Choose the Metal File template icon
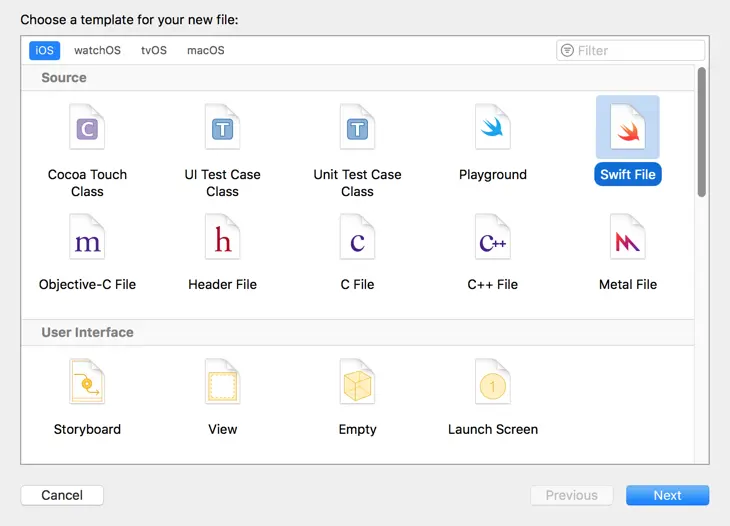Image resolution: width=730 pixels, height=526 pixels. [x=628, y=240]
